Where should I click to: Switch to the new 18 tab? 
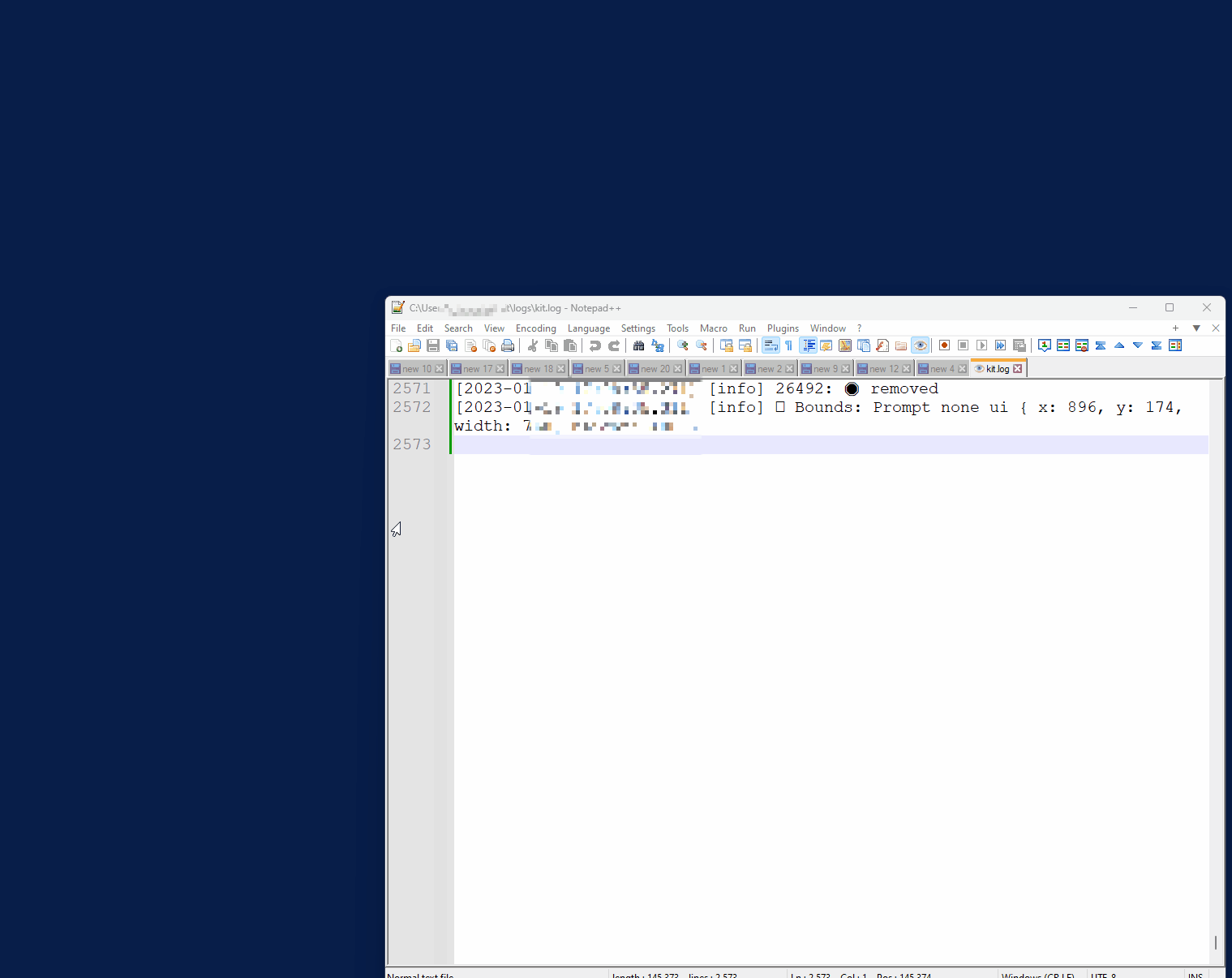tap(538, 368)
